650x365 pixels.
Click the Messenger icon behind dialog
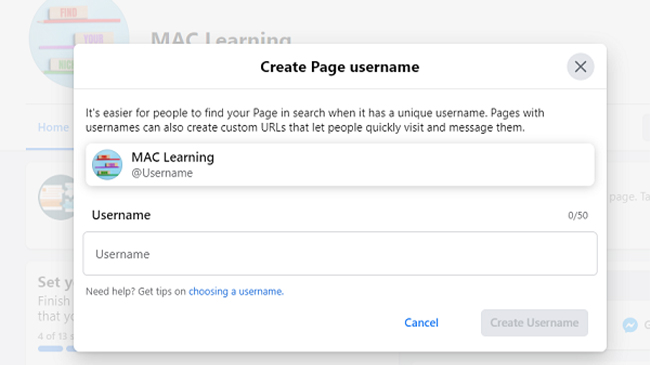(630, 325)
